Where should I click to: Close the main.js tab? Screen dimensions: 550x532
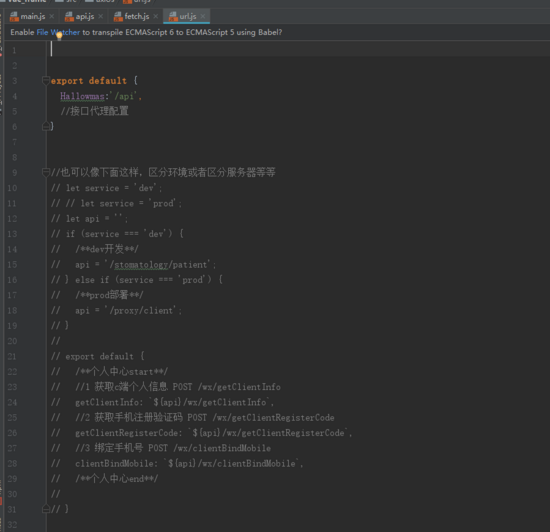coord(52,16)
